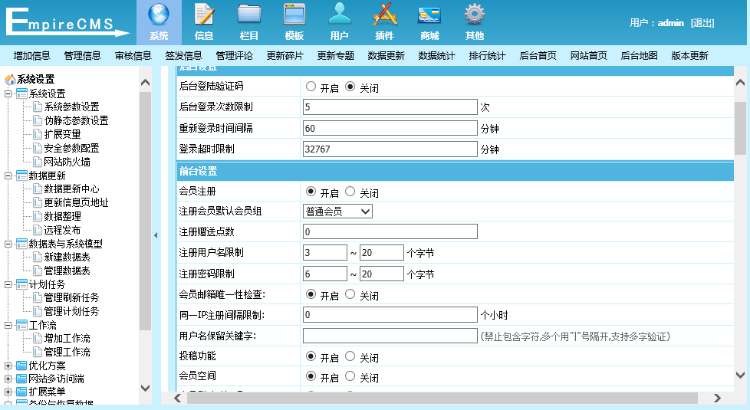The image size is (750, 410).
Task: Select 关闭 for 会员注册
Action: pyautogui.click(x=350, y=191)
